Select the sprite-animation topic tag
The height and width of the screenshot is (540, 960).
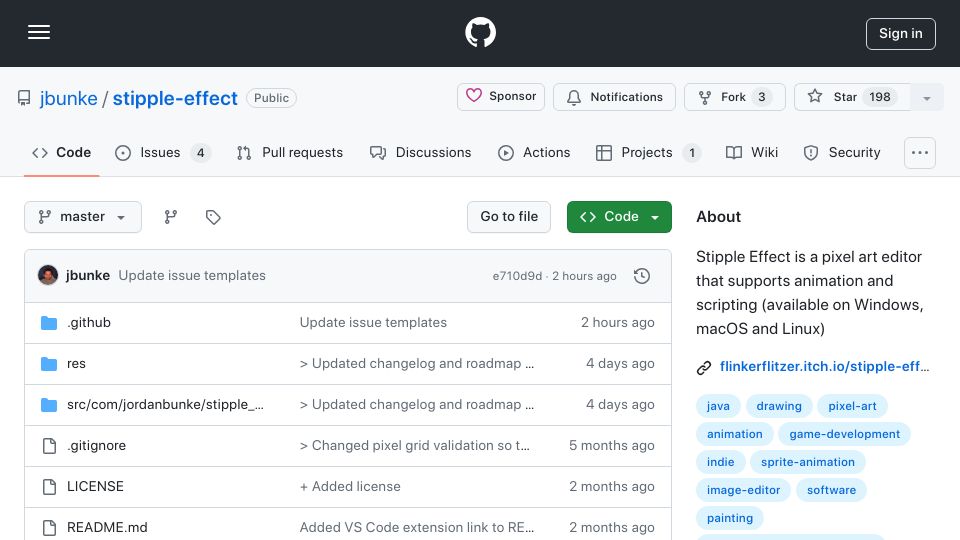click(808, 462)
